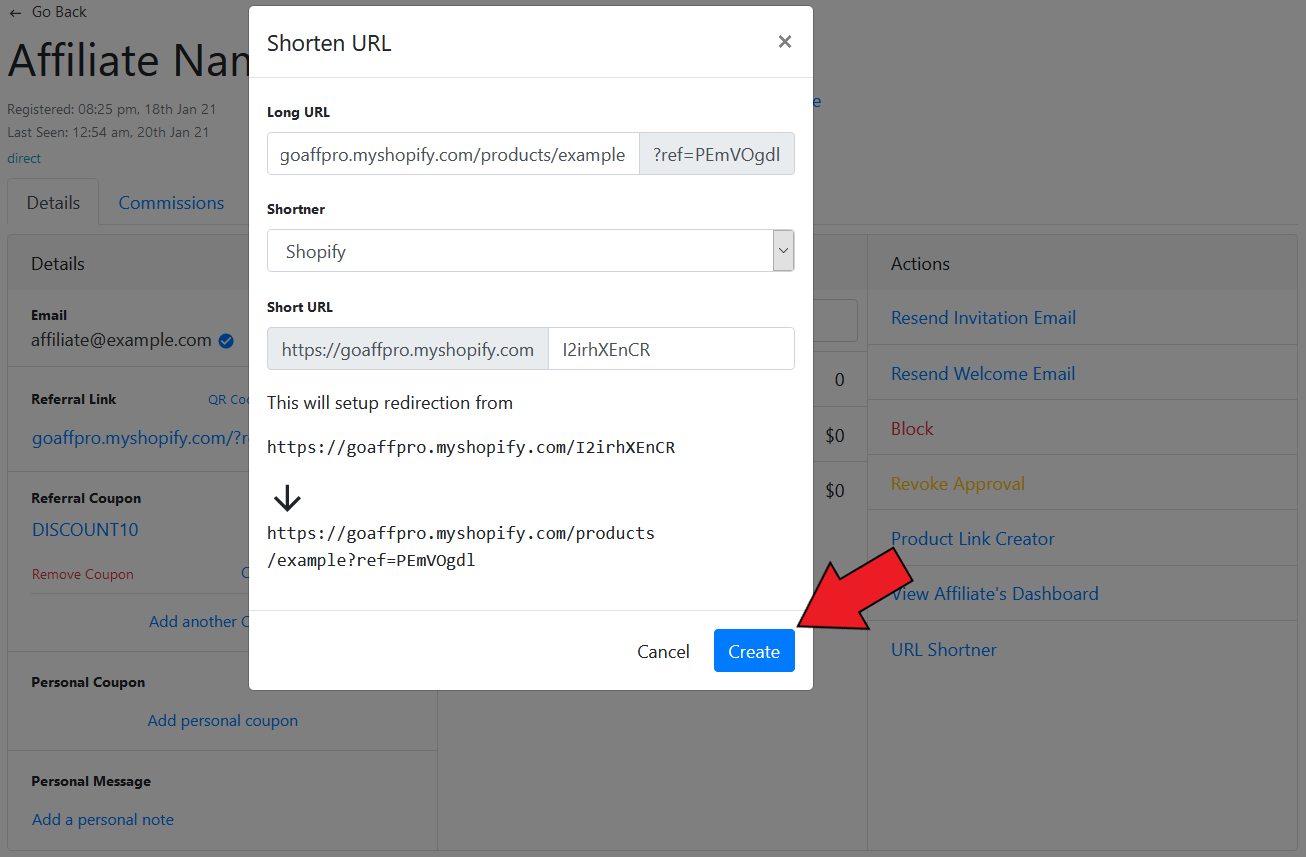Image resolution: width=1306 pixels, height=857 pixels.
Task: Click the Last Seen date text
Action: click(x=108, y=132)
